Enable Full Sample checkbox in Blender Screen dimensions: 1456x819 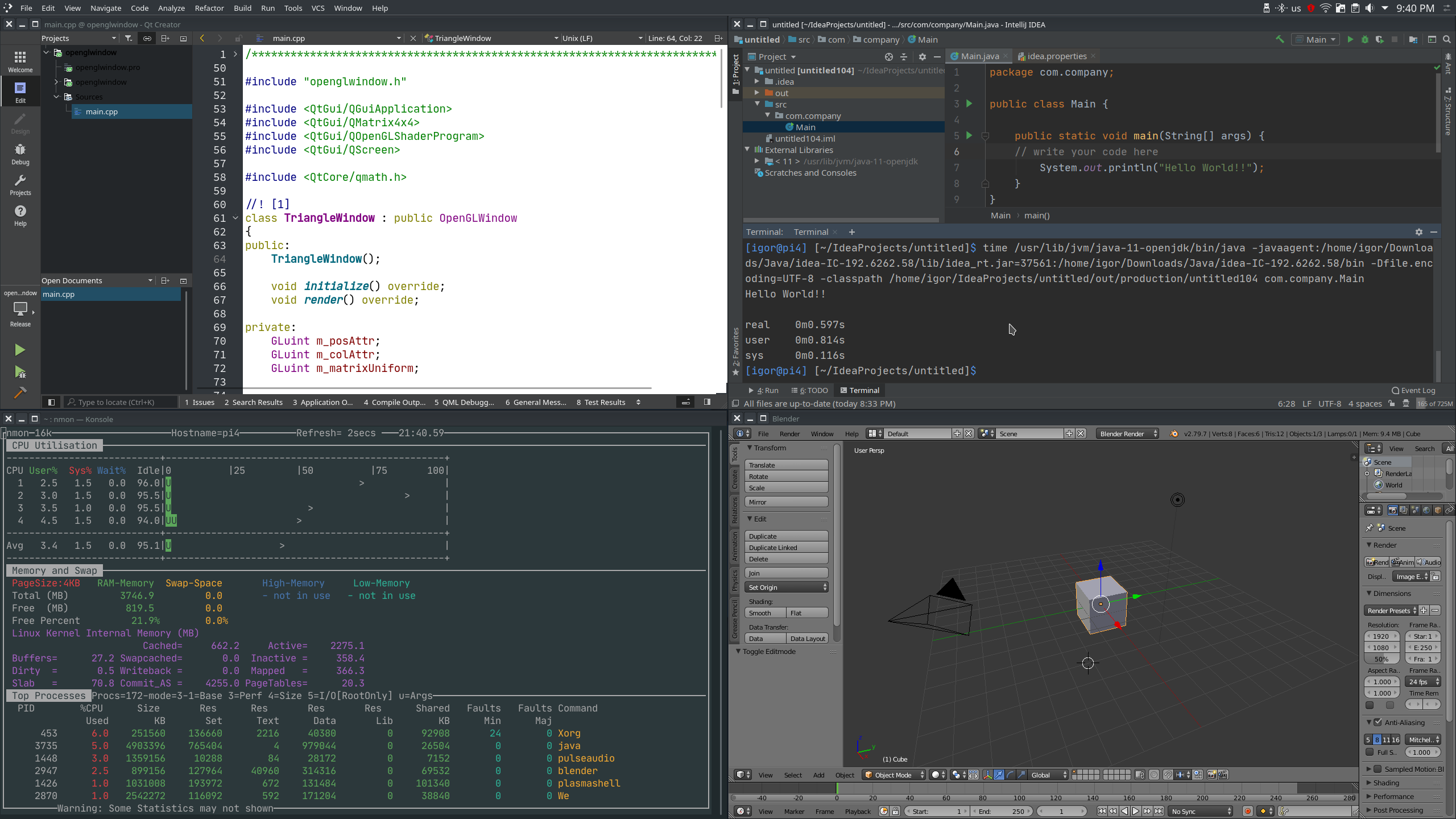[1370, 752]
